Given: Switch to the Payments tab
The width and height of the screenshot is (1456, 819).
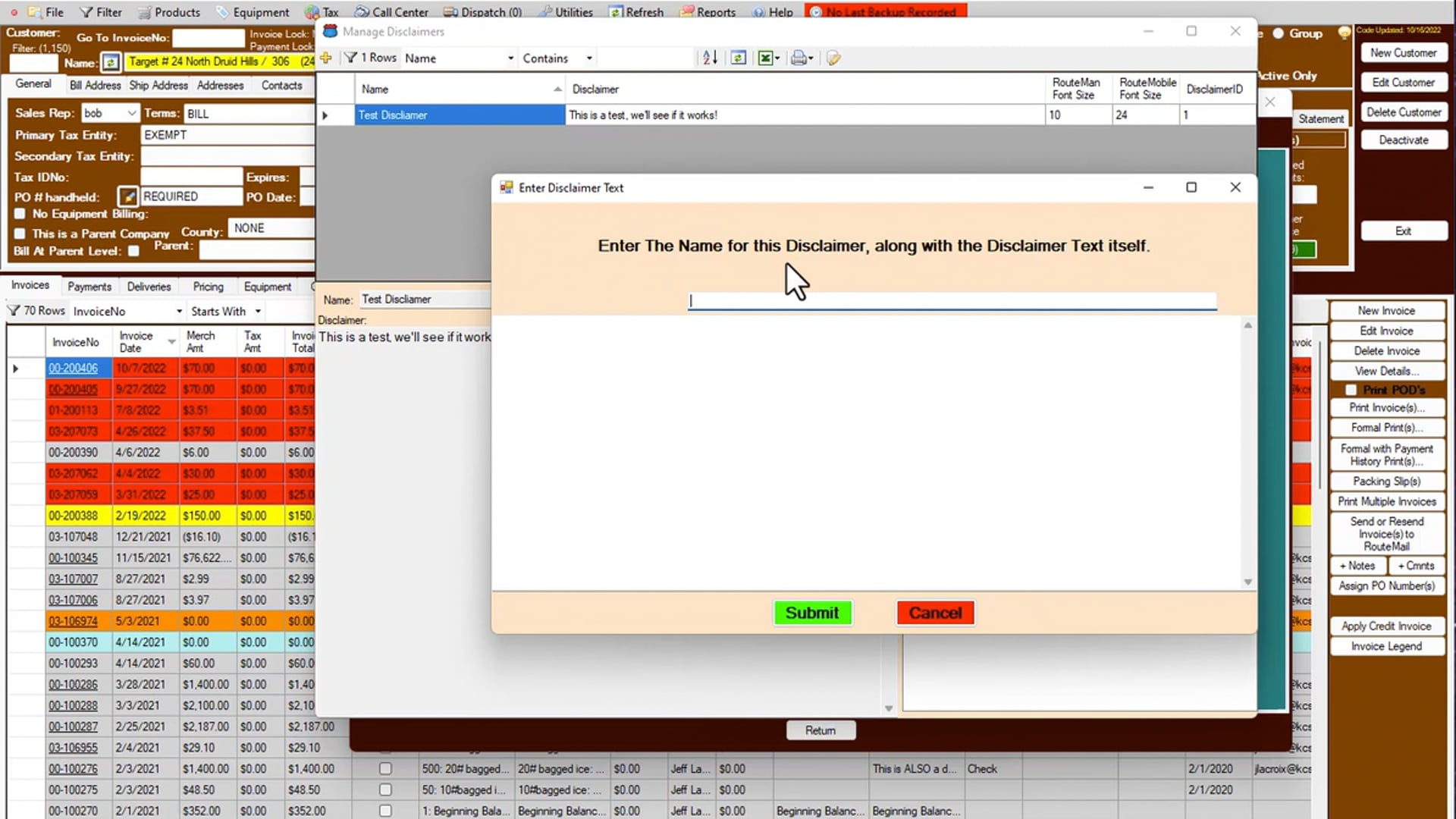Looking at the screenshot, I should [89, 287].
